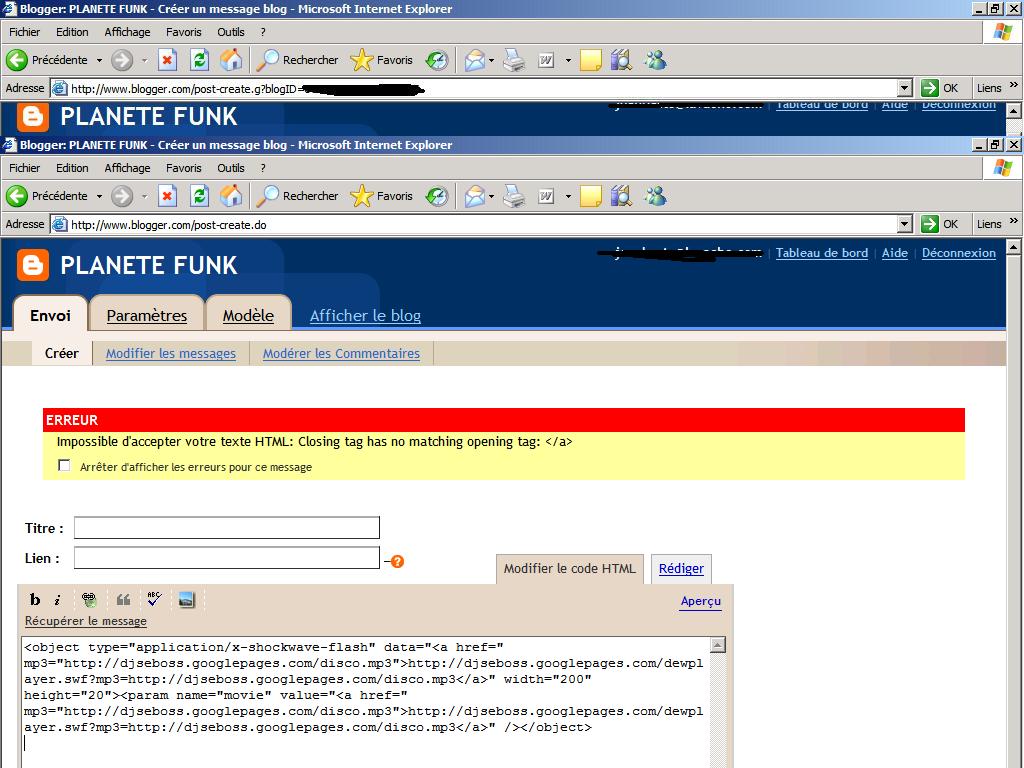
Task: Open the Outils menu in the front window
Action: pyautogui.click(x=231, y=168)
